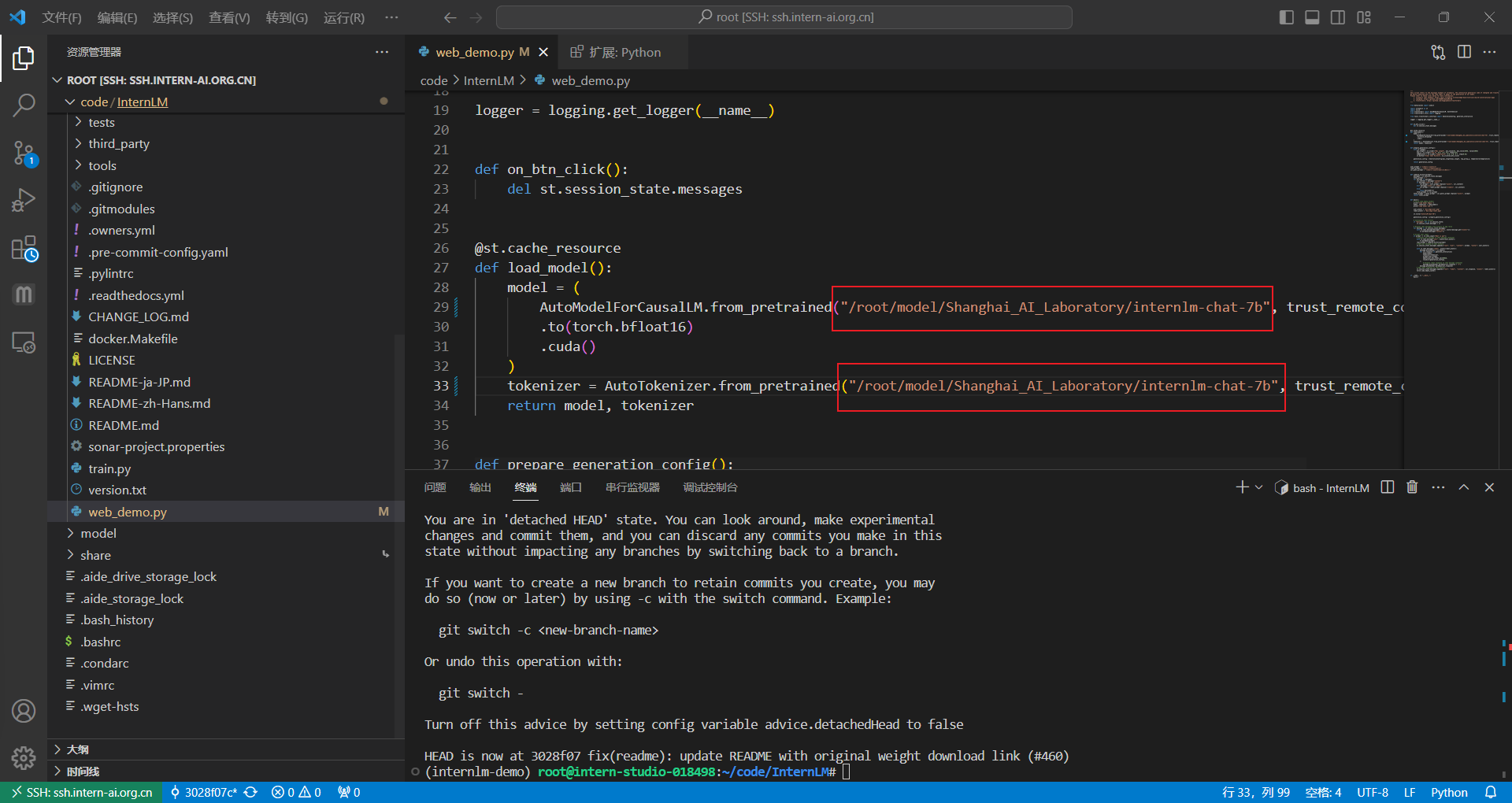Viewport: 1512px width, 803px height.
Task: Switch to the Ports panel tab
Action: [x=571, y=487]
